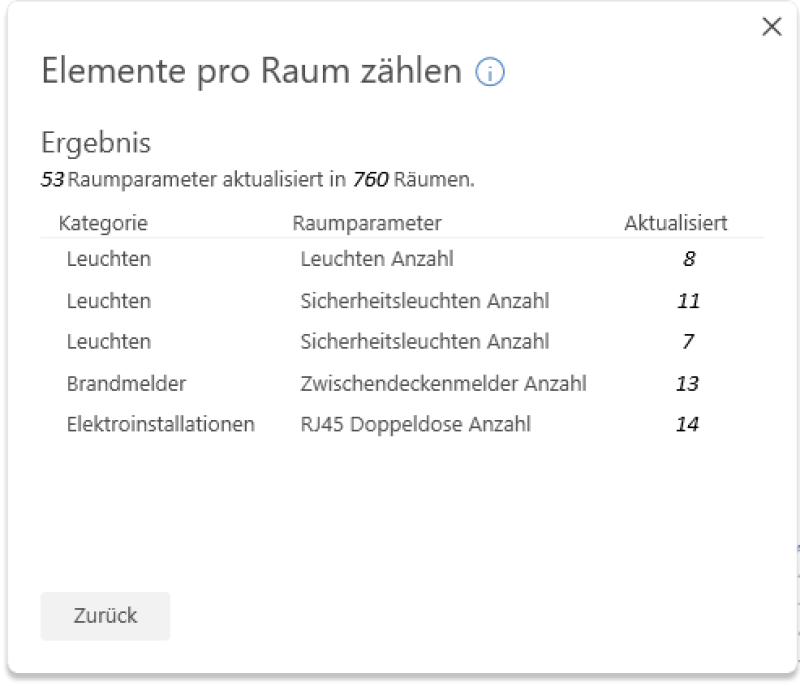Select the RJ45 Doppeldose Anzahl parameter
Viewport: 800px width, 686px height.
pos(415,424)
